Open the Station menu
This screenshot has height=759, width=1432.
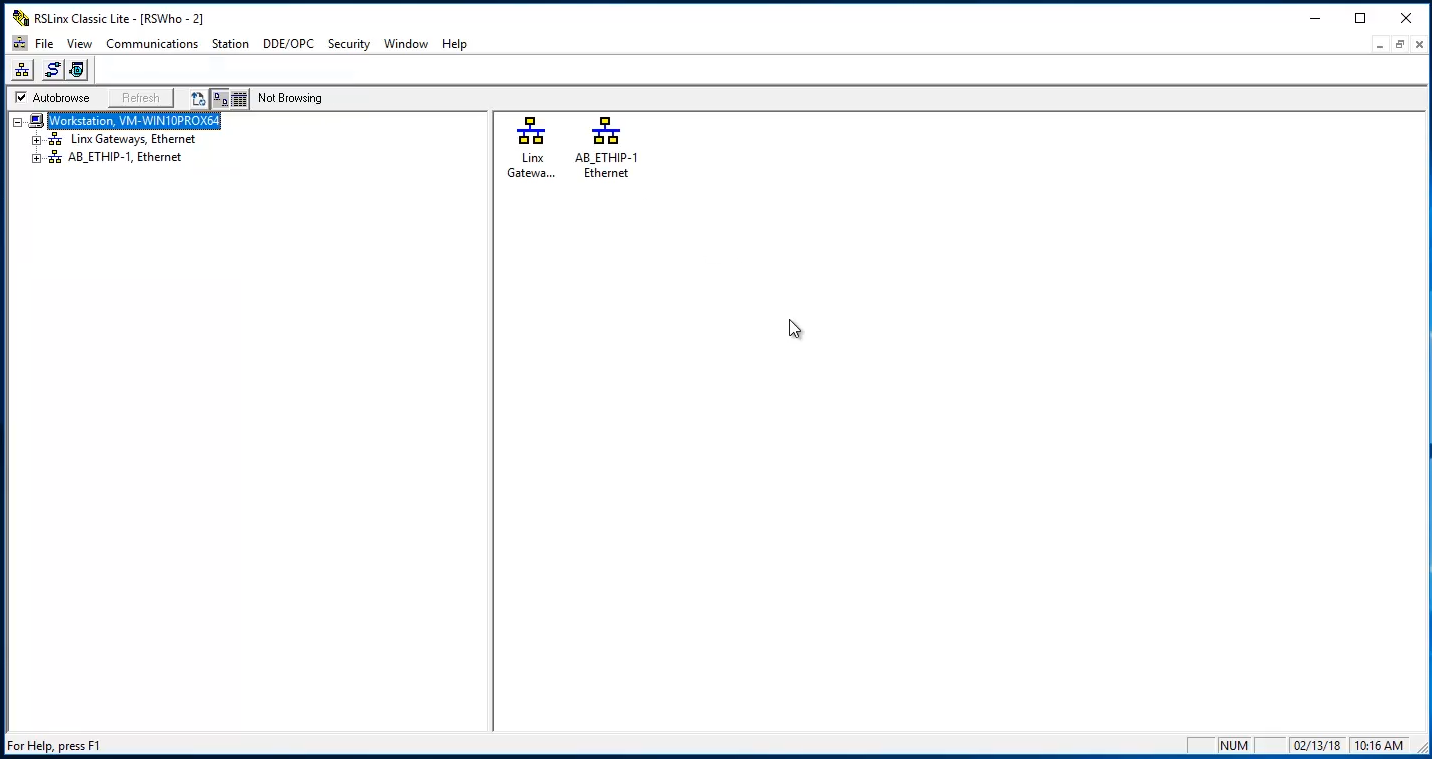(230, 44)
